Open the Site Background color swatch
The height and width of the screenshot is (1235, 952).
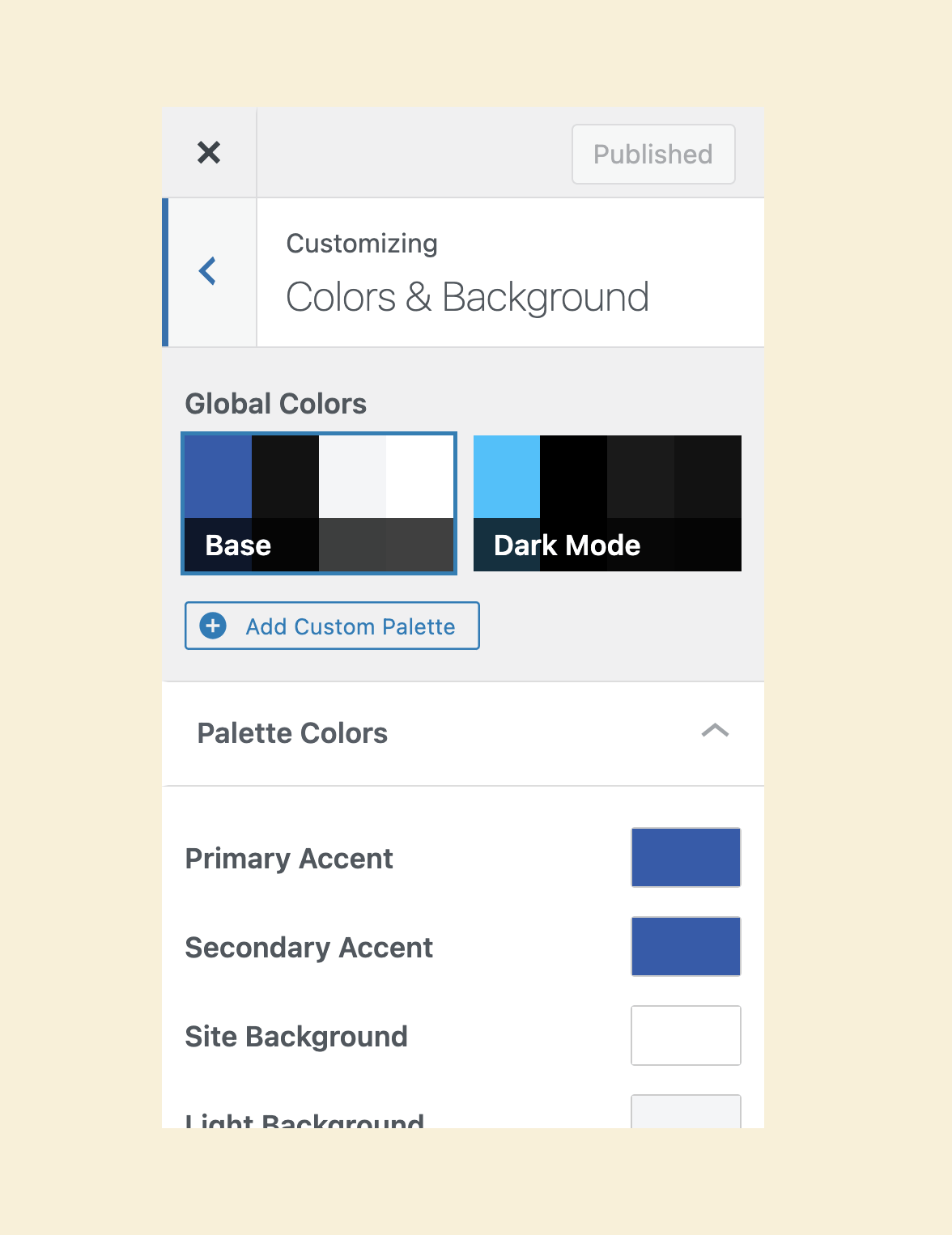(x=686, y=1035)
